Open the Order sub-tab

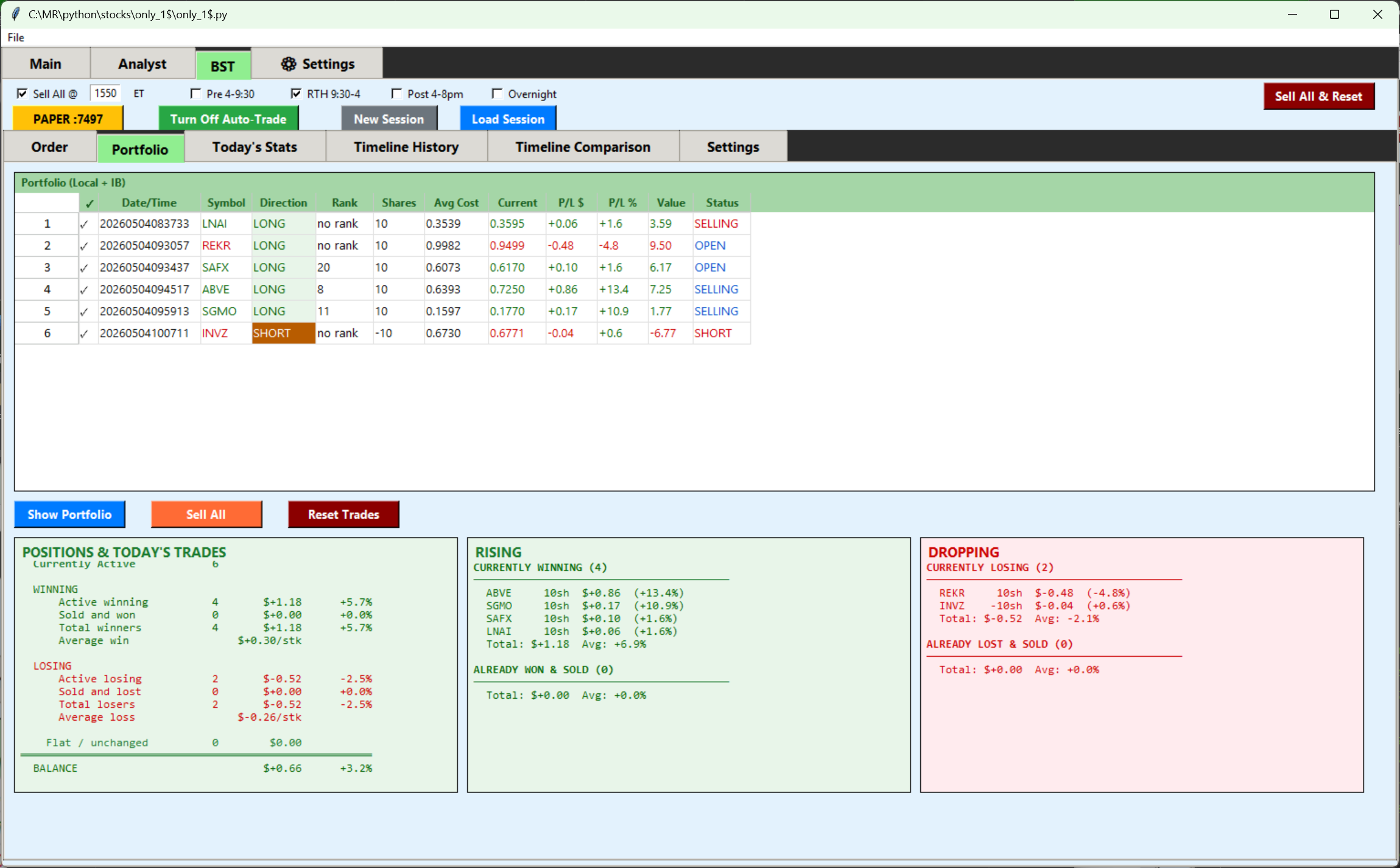click(50, 147)
